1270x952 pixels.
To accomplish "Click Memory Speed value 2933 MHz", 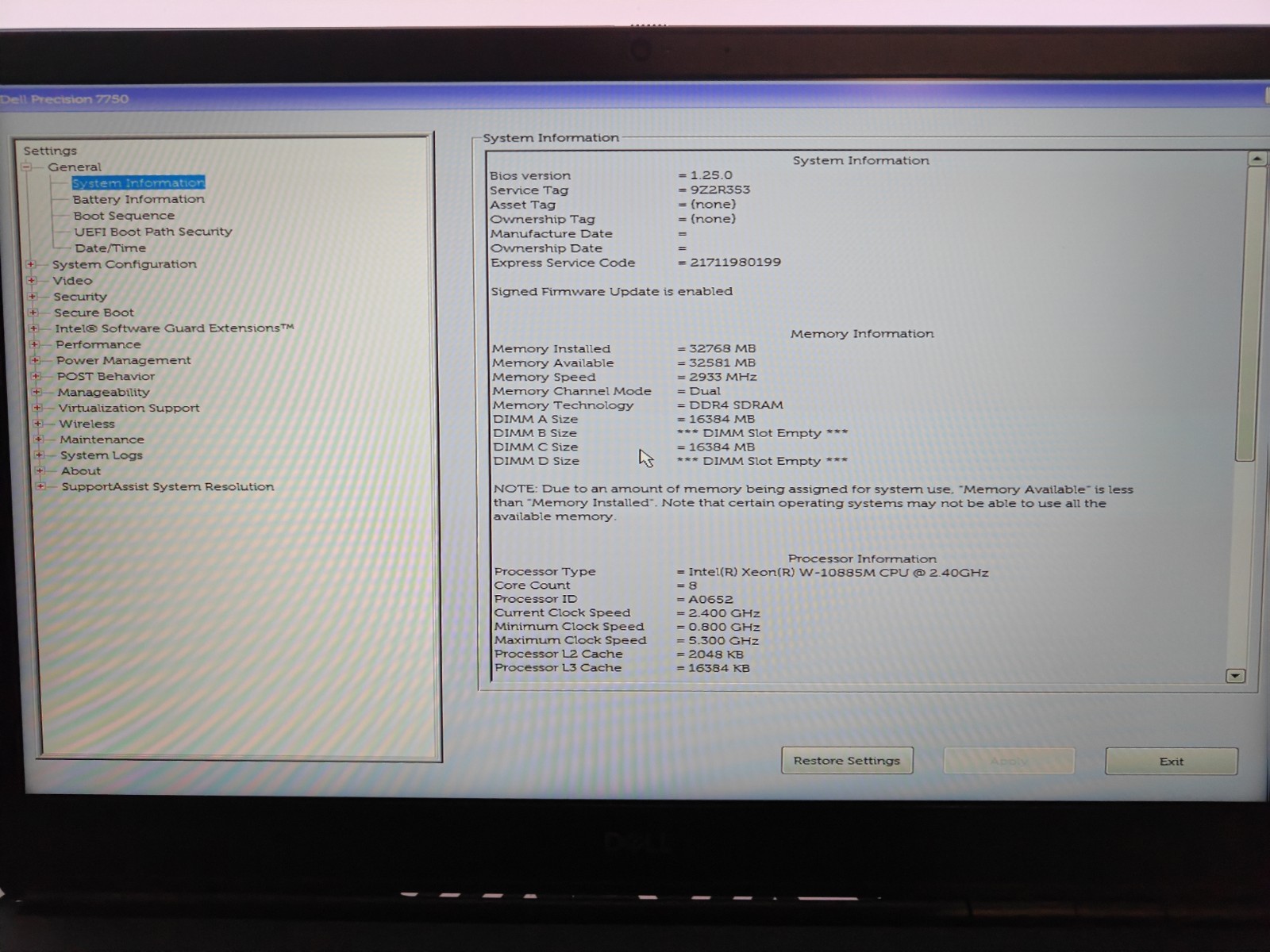I will [x=723, y=377].
